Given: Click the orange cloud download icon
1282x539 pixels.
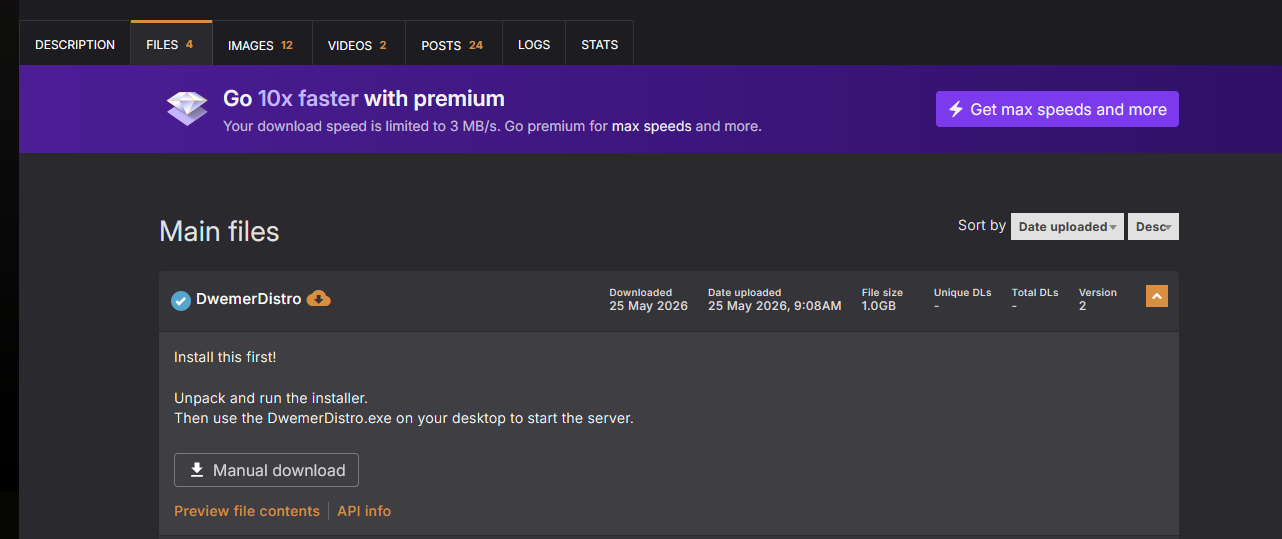Looking at the screenshot, I should click(319, 298).
